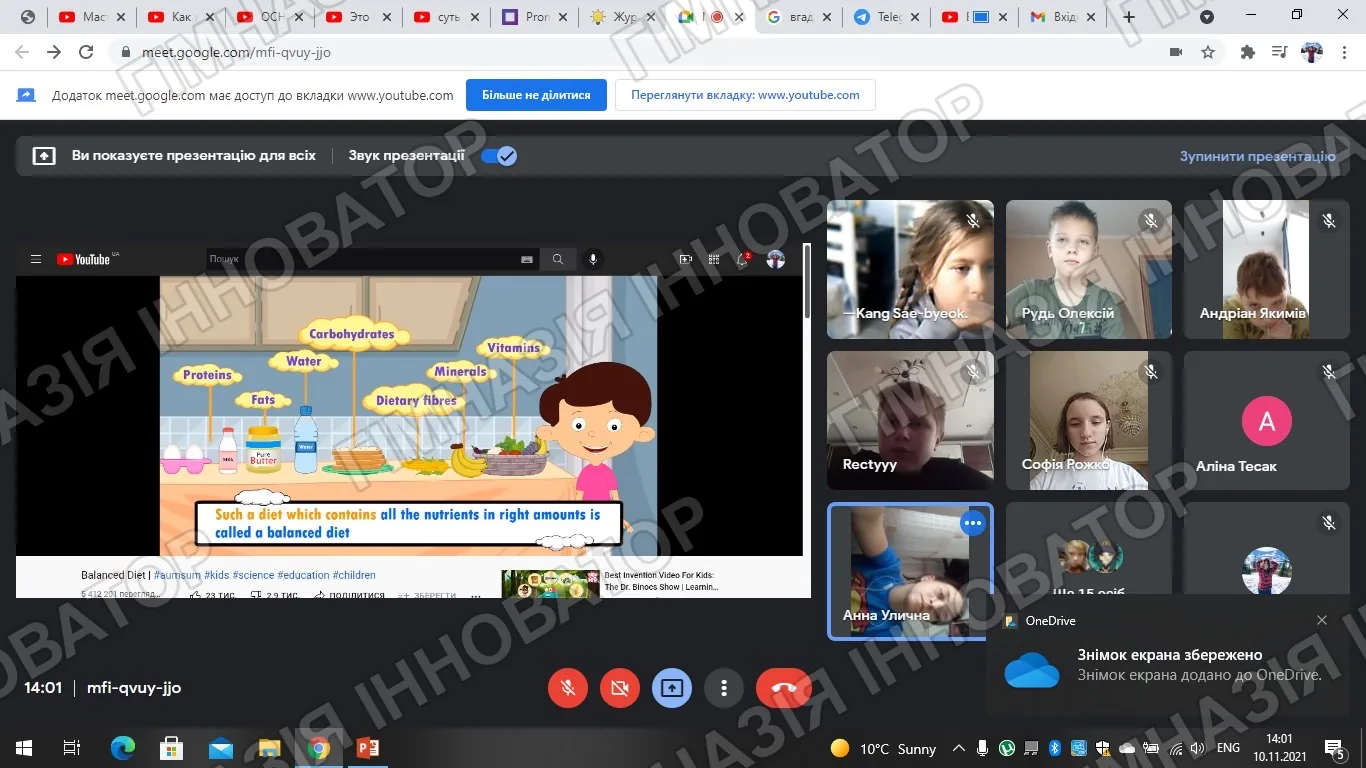Click the present screen icon in call controls
Viewport: 1366px width, 768px height.
pos(672,688)
